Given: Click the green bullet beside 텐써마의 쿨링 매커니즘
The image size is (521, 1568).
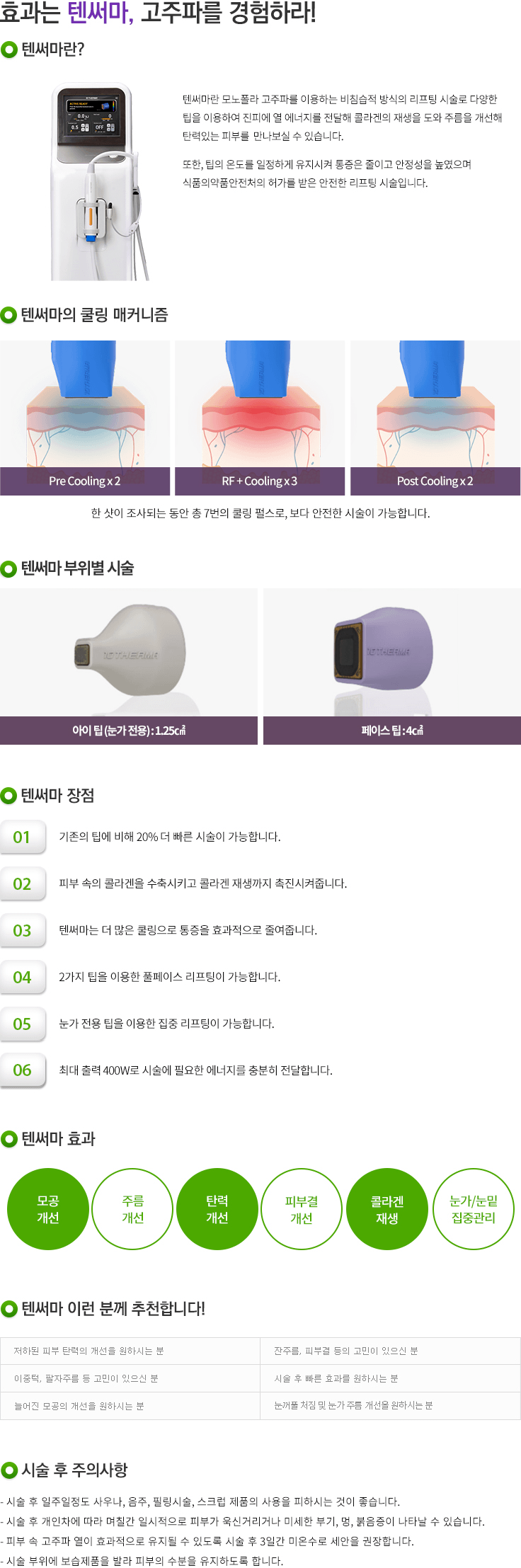Looking at the screenshot, I should 8,315.
